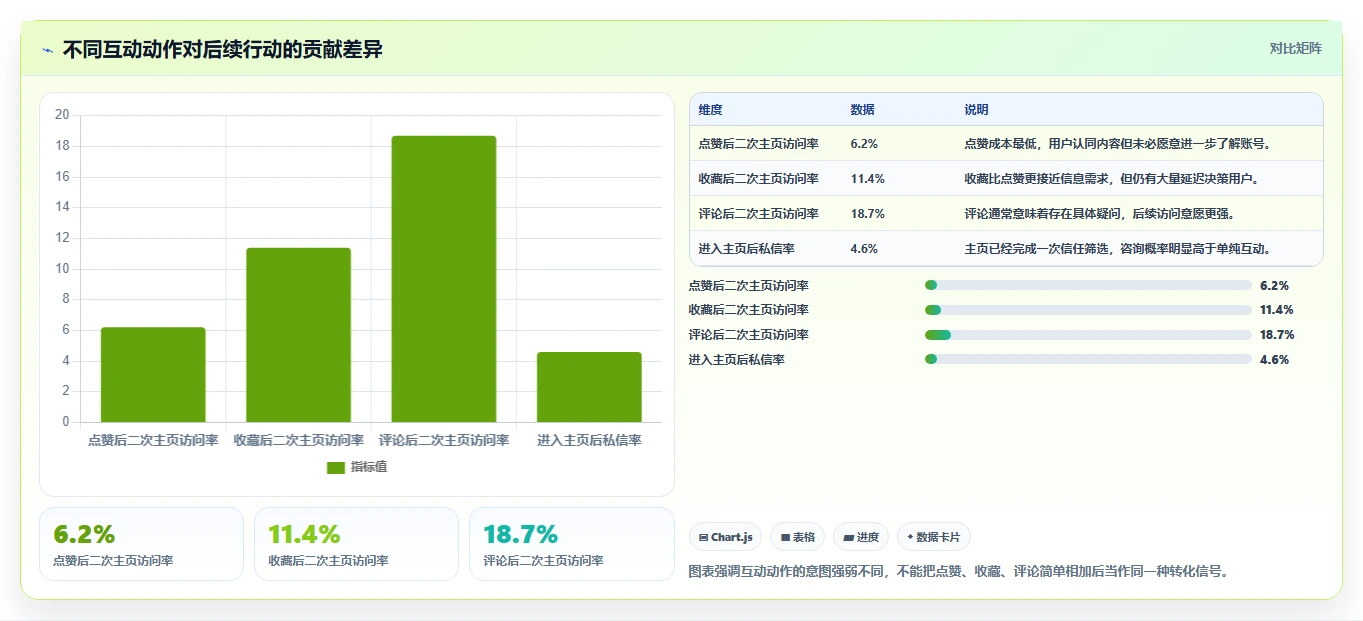Click the title 不同互动动作对后续行动的贡献差异
1363x621 pixels.
(x=223, y=49)
